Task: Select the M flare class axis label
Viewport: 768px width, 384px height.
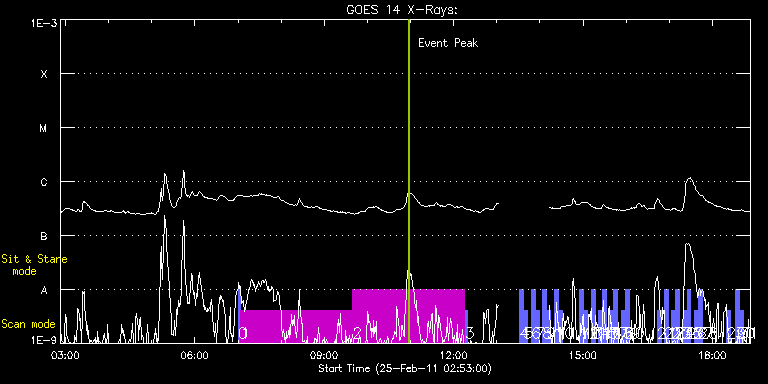Action: [x=44, y=128]
